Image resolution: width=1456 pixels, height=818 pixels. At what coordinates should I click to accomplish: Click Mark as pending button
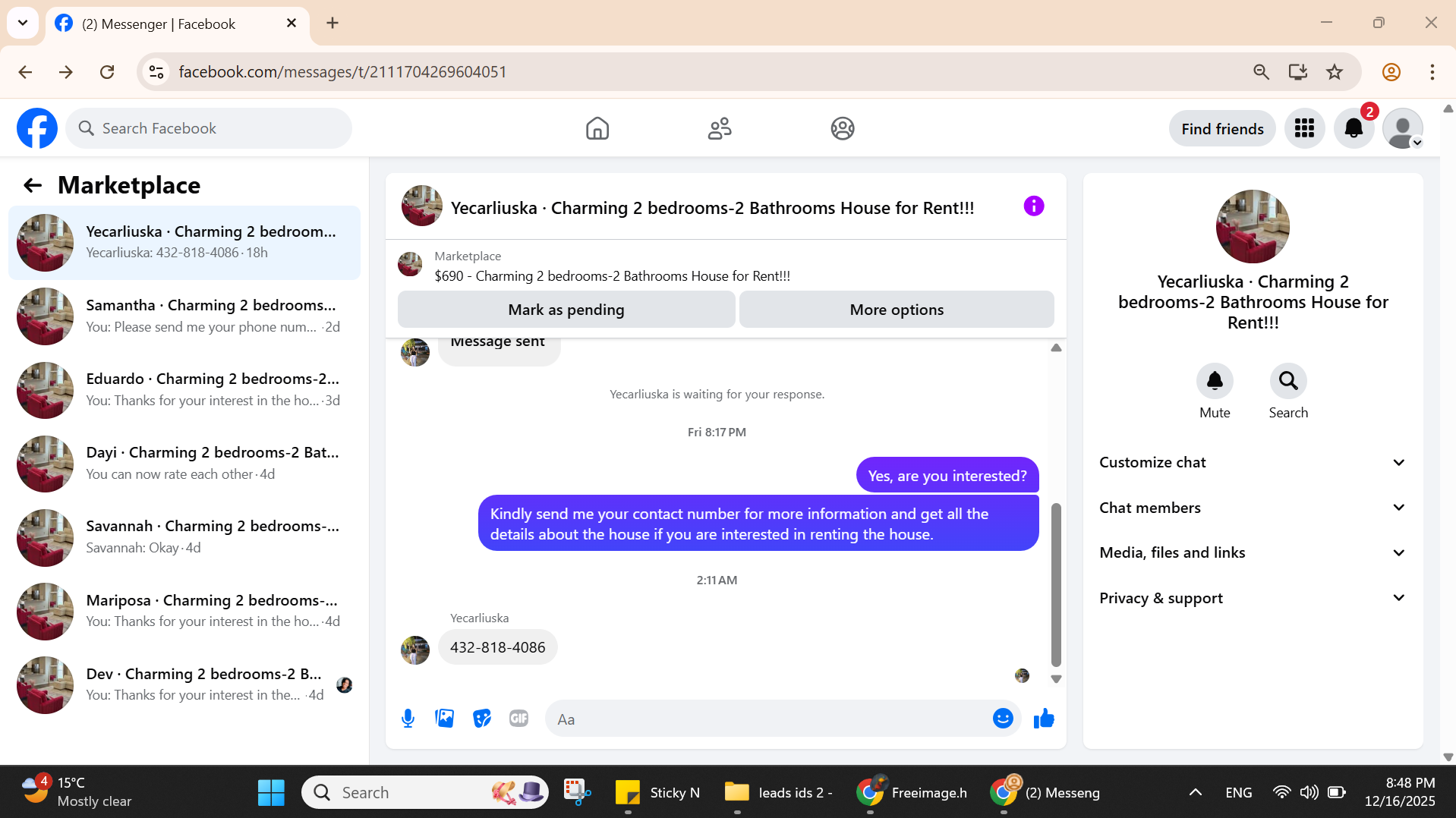click(x=566, y=310)
